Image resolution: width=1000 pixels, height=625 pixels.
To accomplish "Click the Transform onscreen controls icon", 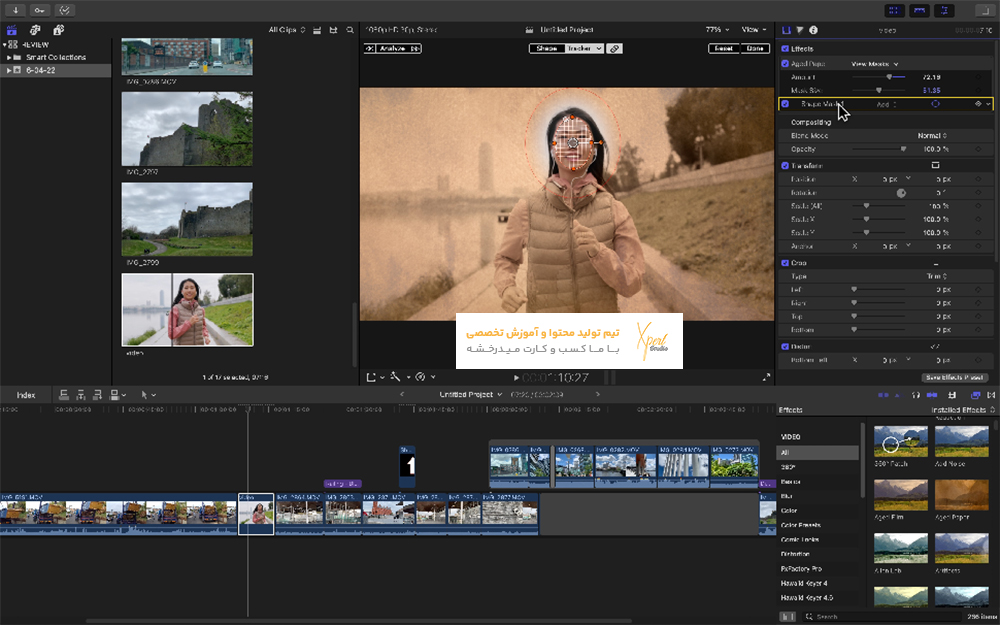I will [936, 165].
